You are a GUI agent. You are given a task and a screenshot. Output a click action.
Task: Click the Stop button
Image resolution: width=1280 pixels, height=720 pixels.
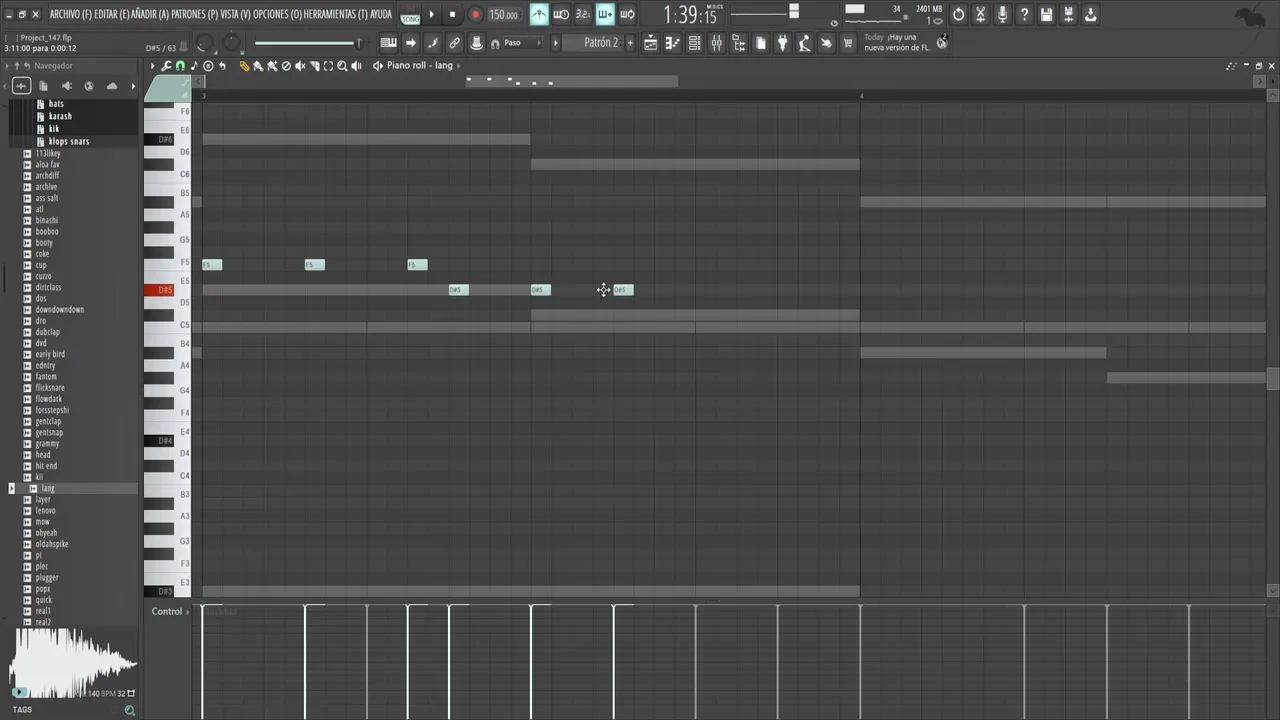[453, 14]
